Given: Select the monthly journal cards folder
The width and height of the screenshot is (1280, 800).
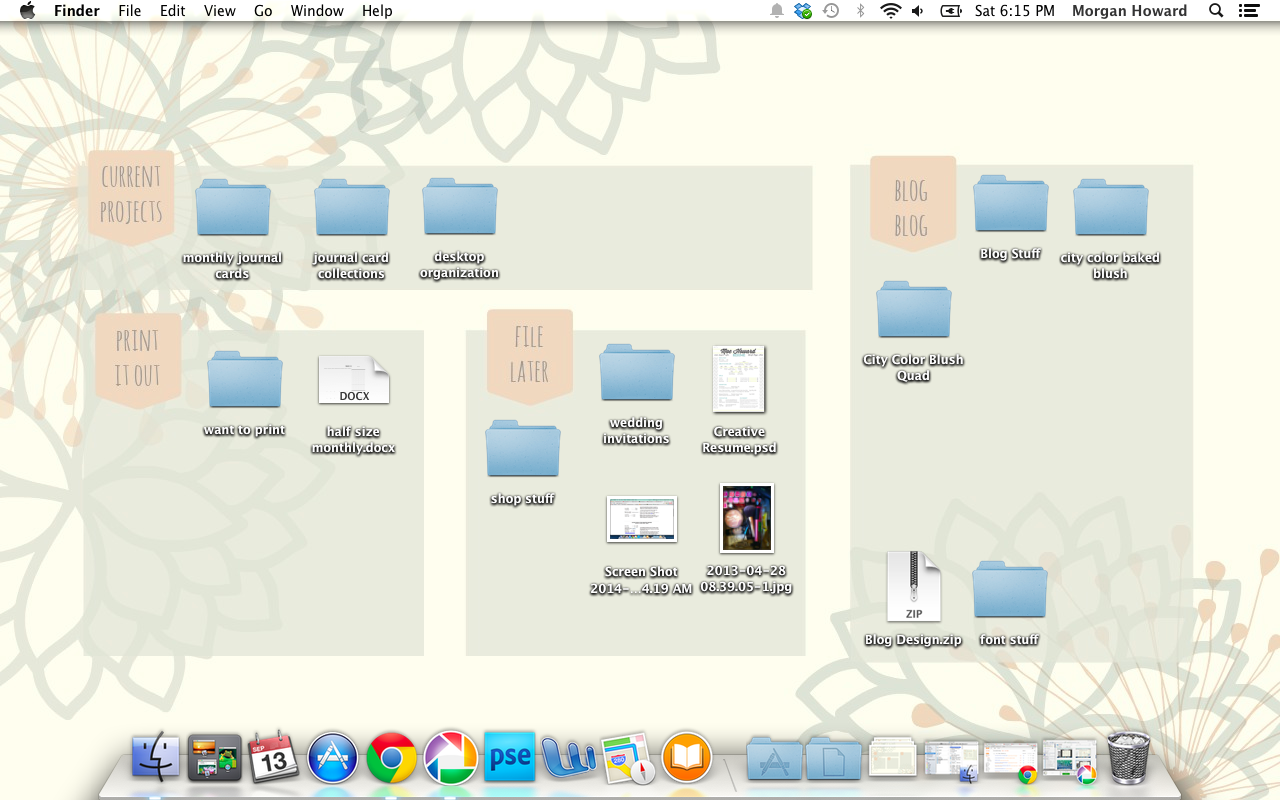Looking at the screenshot, I should pyautogui.click(x=233, y=208).
